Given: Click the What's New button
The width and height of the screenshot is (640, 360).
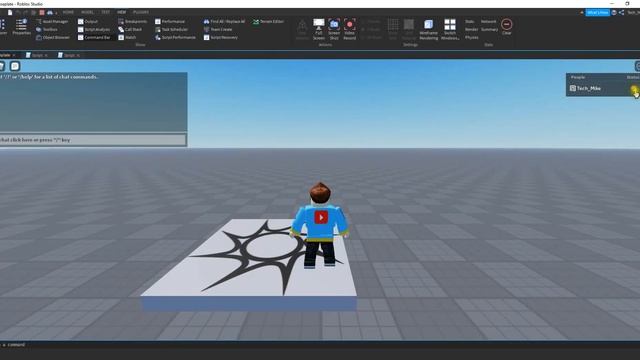Looking at the screenshot, I should tap(598, 13).
